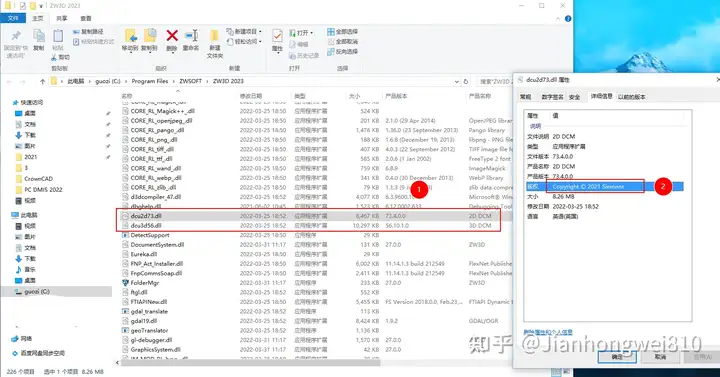Click the Cut (剪切) scissors icon
720x377 pixels.
[54, 57]
